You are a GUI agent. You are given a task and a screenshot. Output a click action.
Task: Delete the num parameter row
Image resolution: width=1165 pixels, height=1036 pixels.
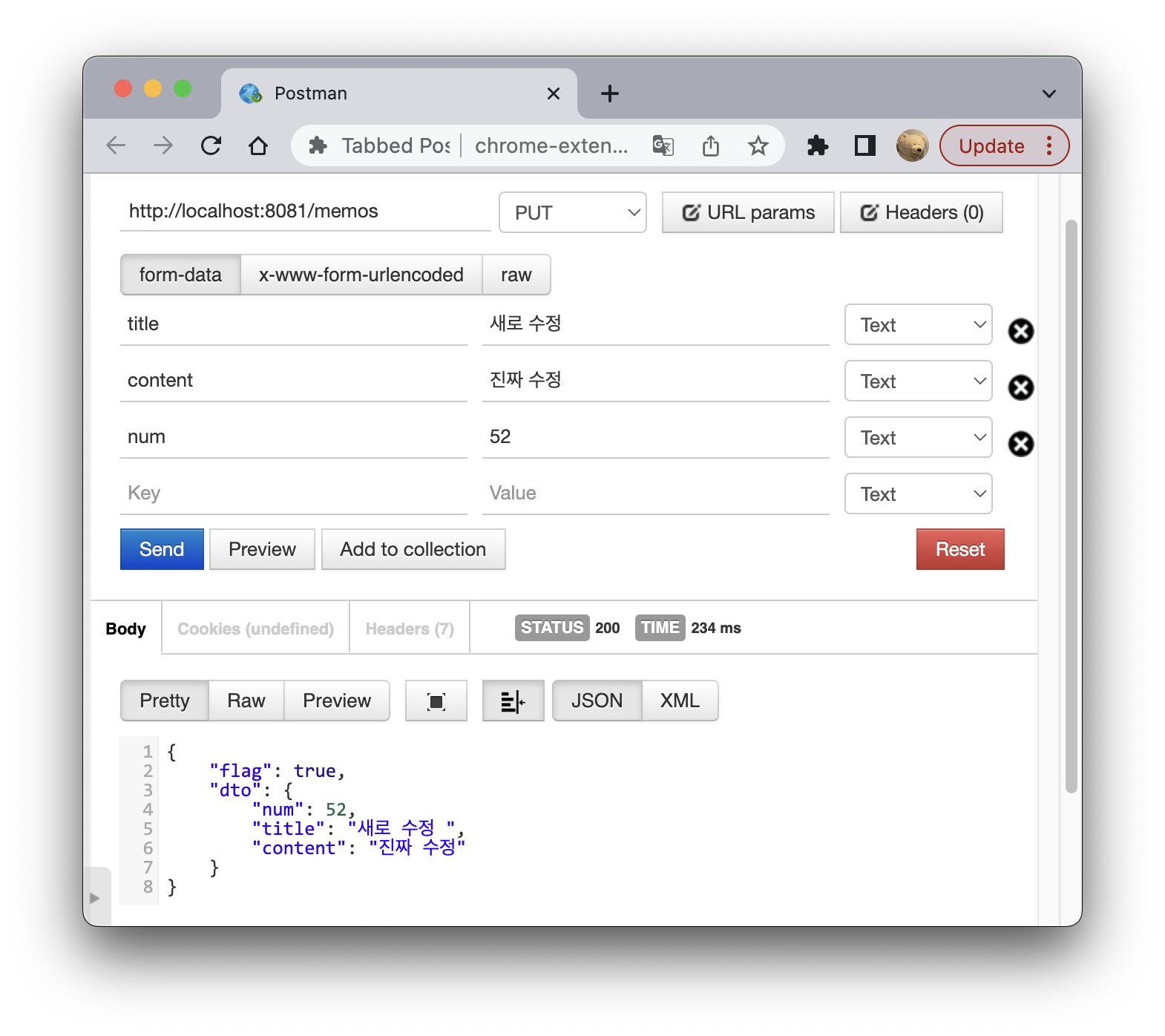[1021, 444]
